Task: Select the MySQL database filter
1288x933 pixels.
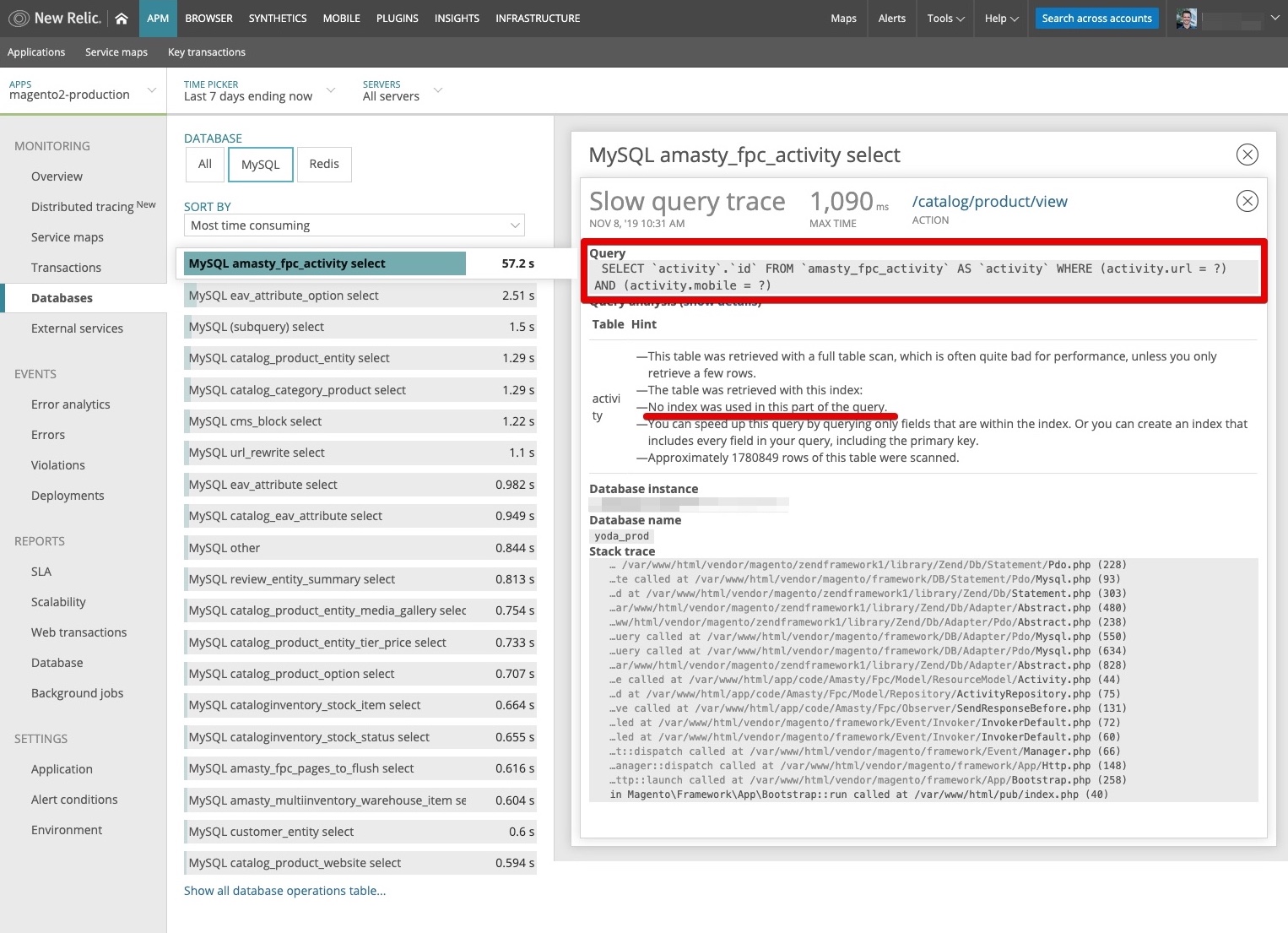Action: pyautogui.click(x=260, y=165)
